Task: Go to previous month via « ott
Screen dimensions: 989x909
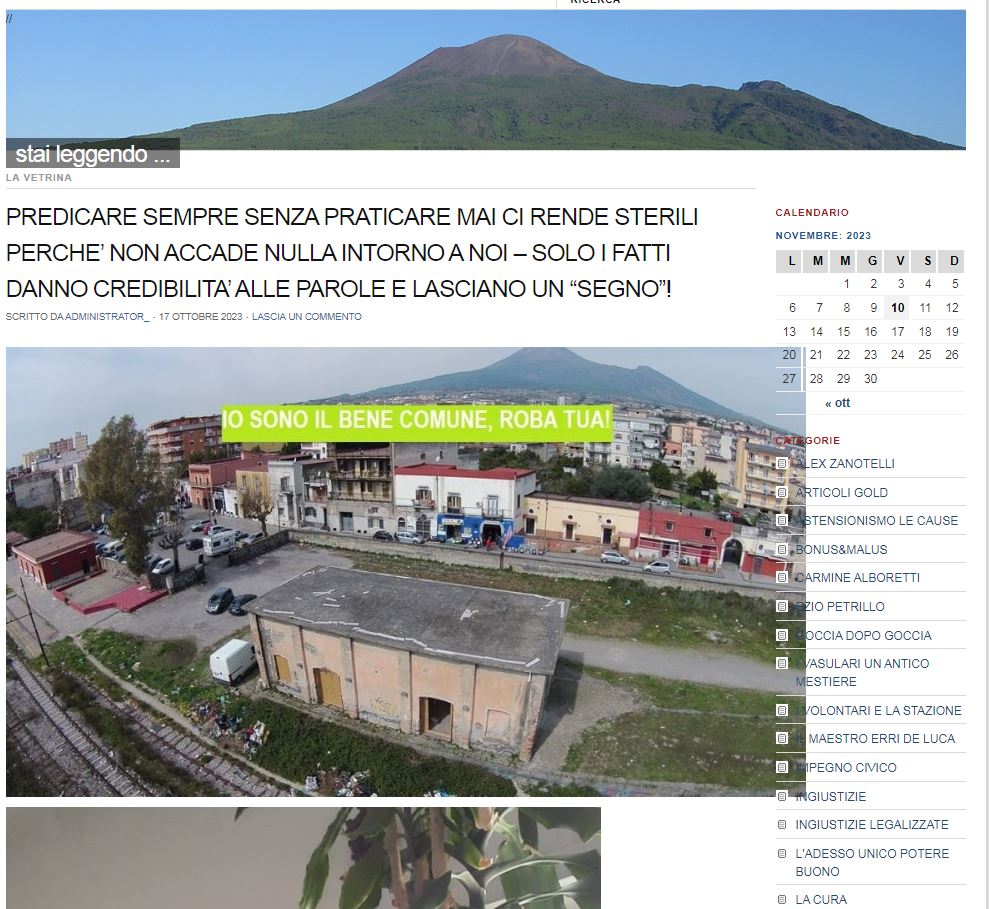Action: (837, 402)
